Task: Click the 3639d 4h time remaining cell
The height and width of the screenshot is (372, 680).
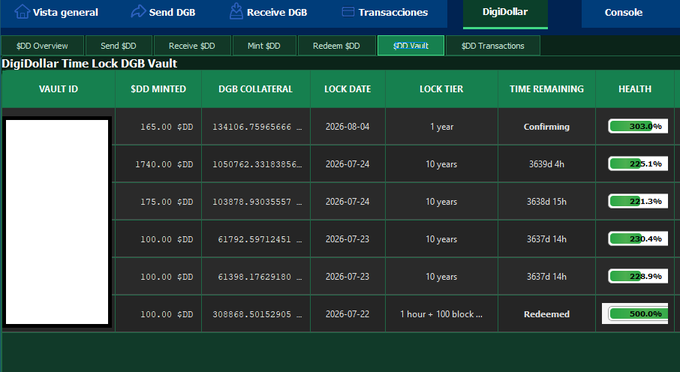Action: coord(546,164)
